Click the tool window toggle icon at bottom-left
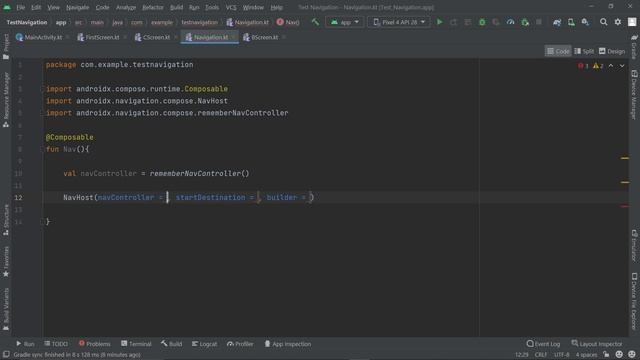Image resolution: width=640 pixels, height=360 pixels. [6, 354]
